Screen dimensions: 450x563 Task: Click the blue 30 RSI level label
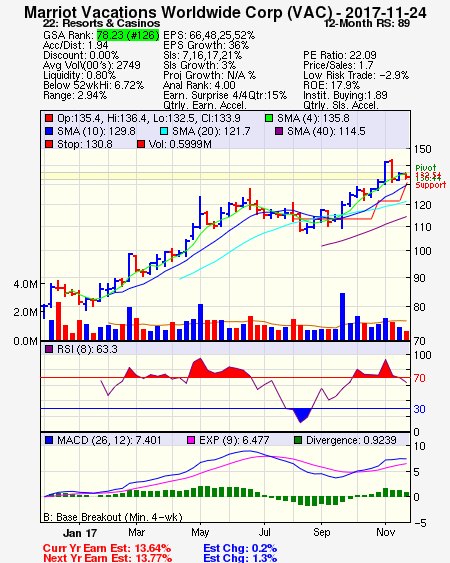(x=419, y=409)
